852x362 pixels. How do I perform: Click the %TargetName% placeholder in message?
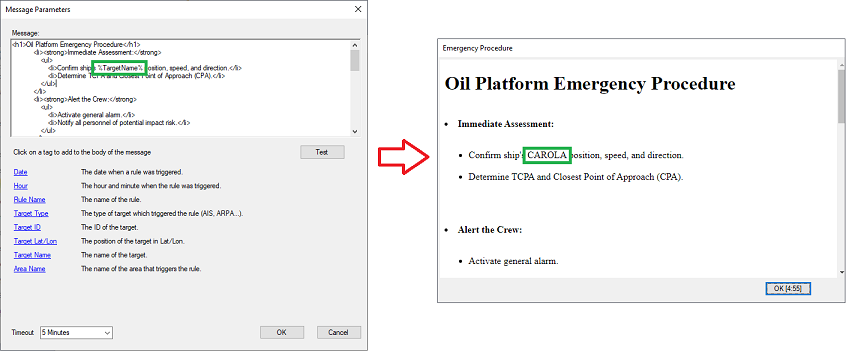click(x=120, y=68)
